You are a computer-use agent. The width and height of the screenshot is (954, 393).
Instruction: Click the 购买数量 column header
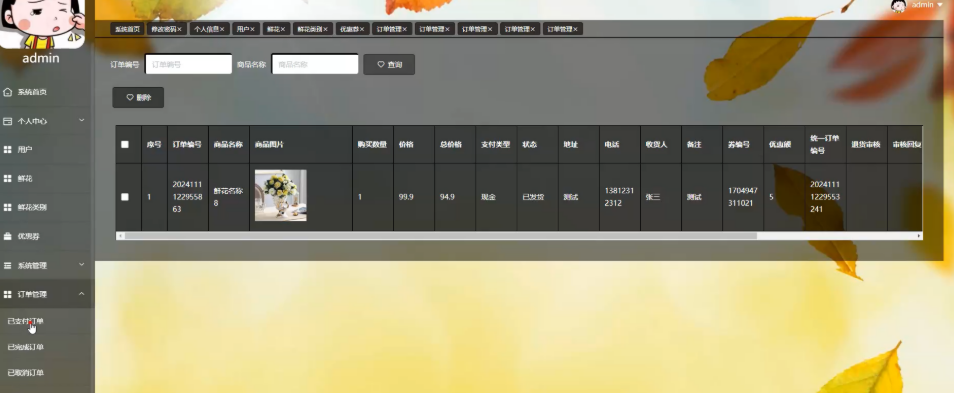[372, 145]
